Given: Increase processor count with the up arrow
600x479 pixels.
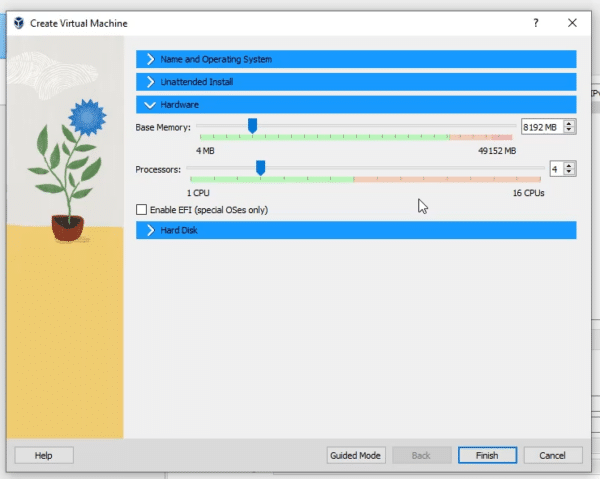Looking at the screenshot, I should [570, 166].
